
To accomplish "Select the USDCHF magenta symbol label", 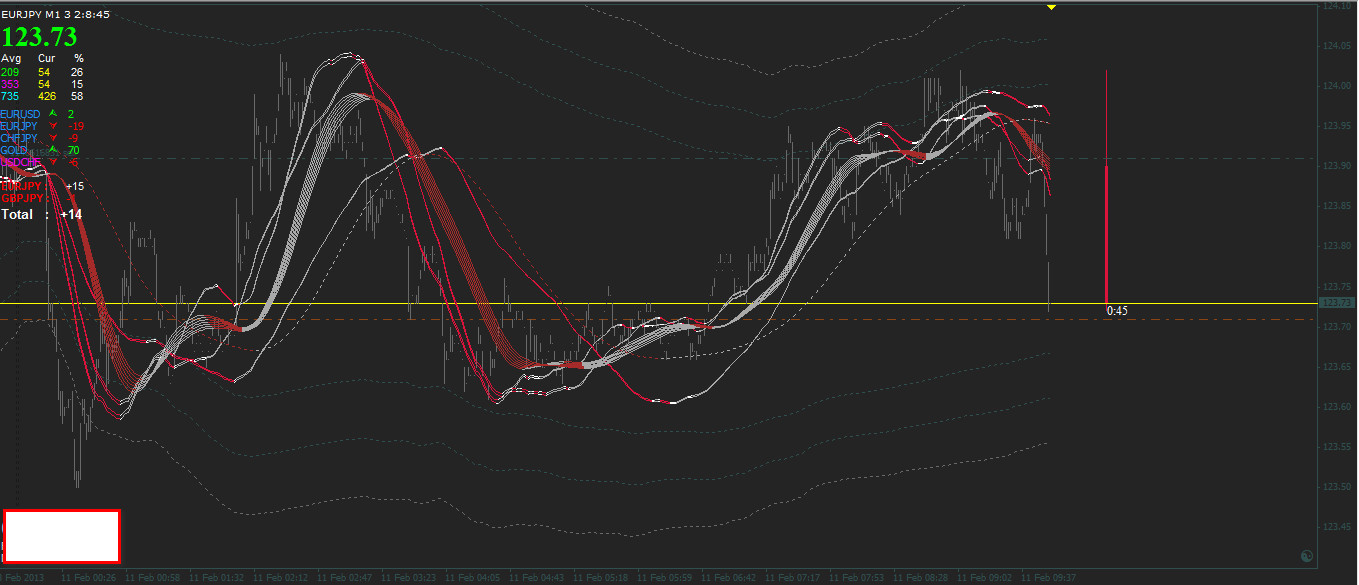I will 21,162.
